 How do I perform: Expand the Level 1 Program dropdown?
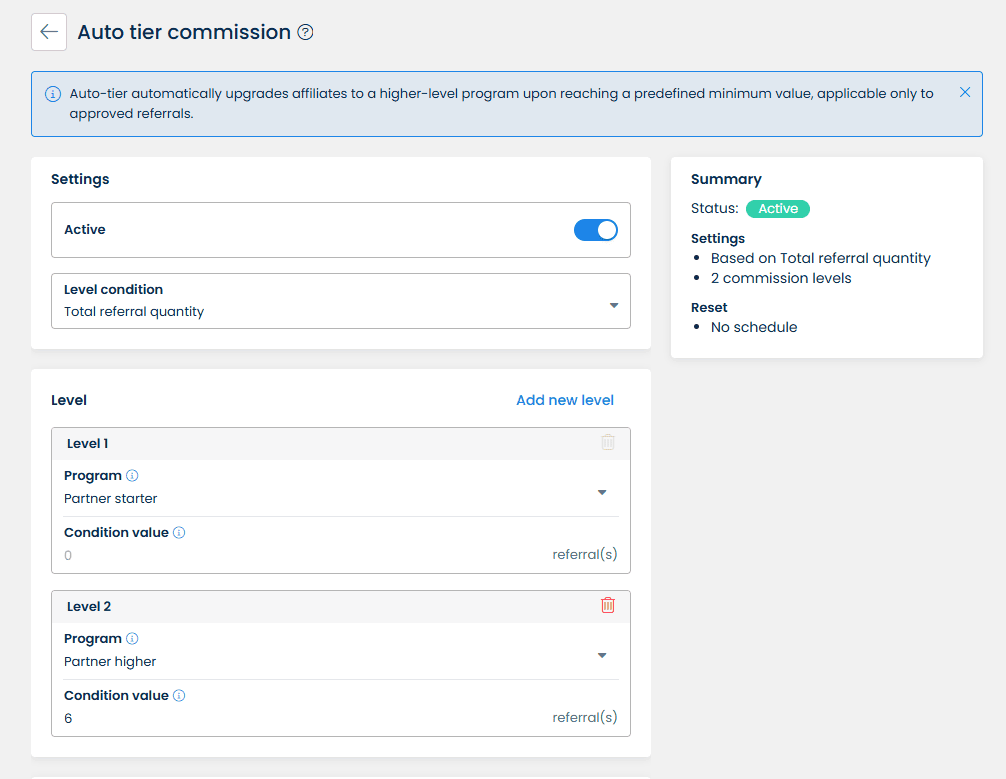340,489
